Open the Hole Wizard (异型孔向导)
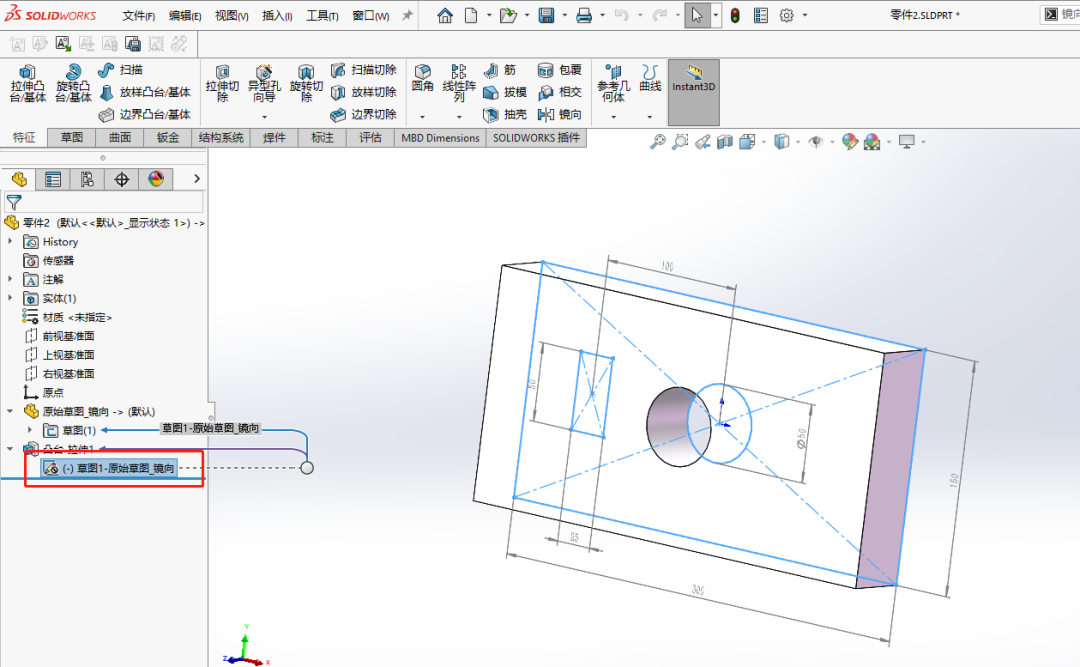The image size is (1080, 667). pyautogui.click(x=264, y=83)
